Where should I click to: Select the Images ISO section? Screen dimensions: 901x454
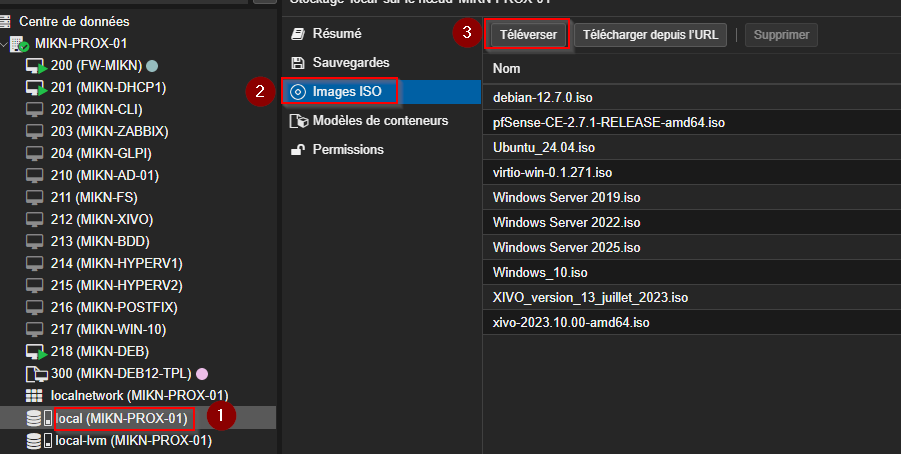[x=382, y=92]
